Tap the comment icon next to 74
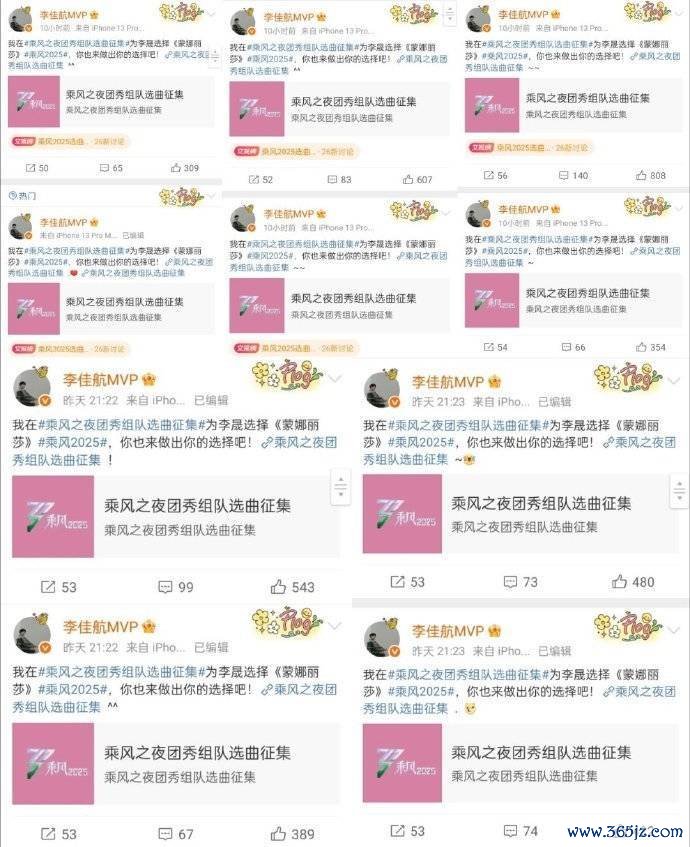Viewport: 690px width, 847px height. [x=510, y=830]
